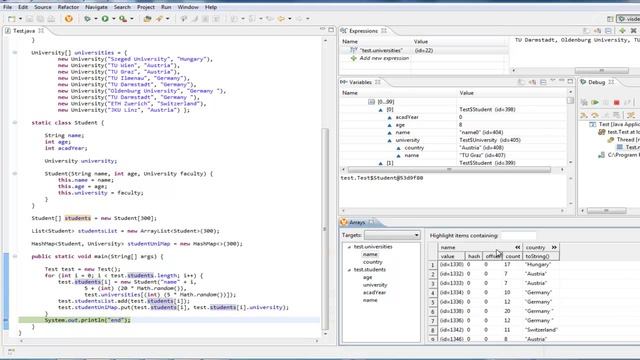The height and width of the screenshot is (360, 640).
Task: Select the Expressions view tab
Action: click(x=363, y=31)
